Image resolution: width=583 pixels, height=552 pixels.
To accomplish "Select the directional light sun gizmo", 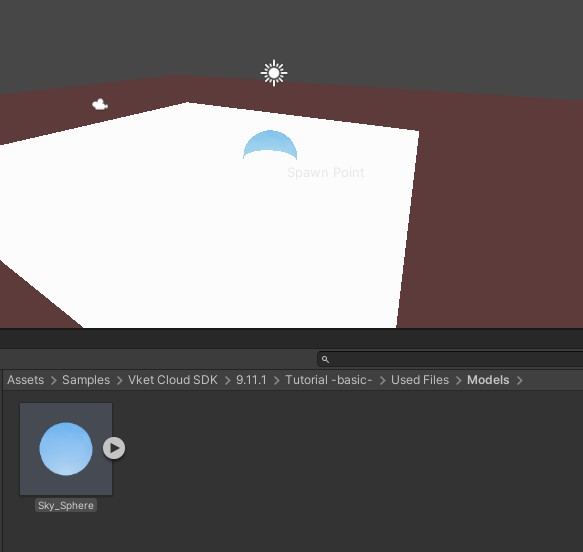I will point(274,73).
